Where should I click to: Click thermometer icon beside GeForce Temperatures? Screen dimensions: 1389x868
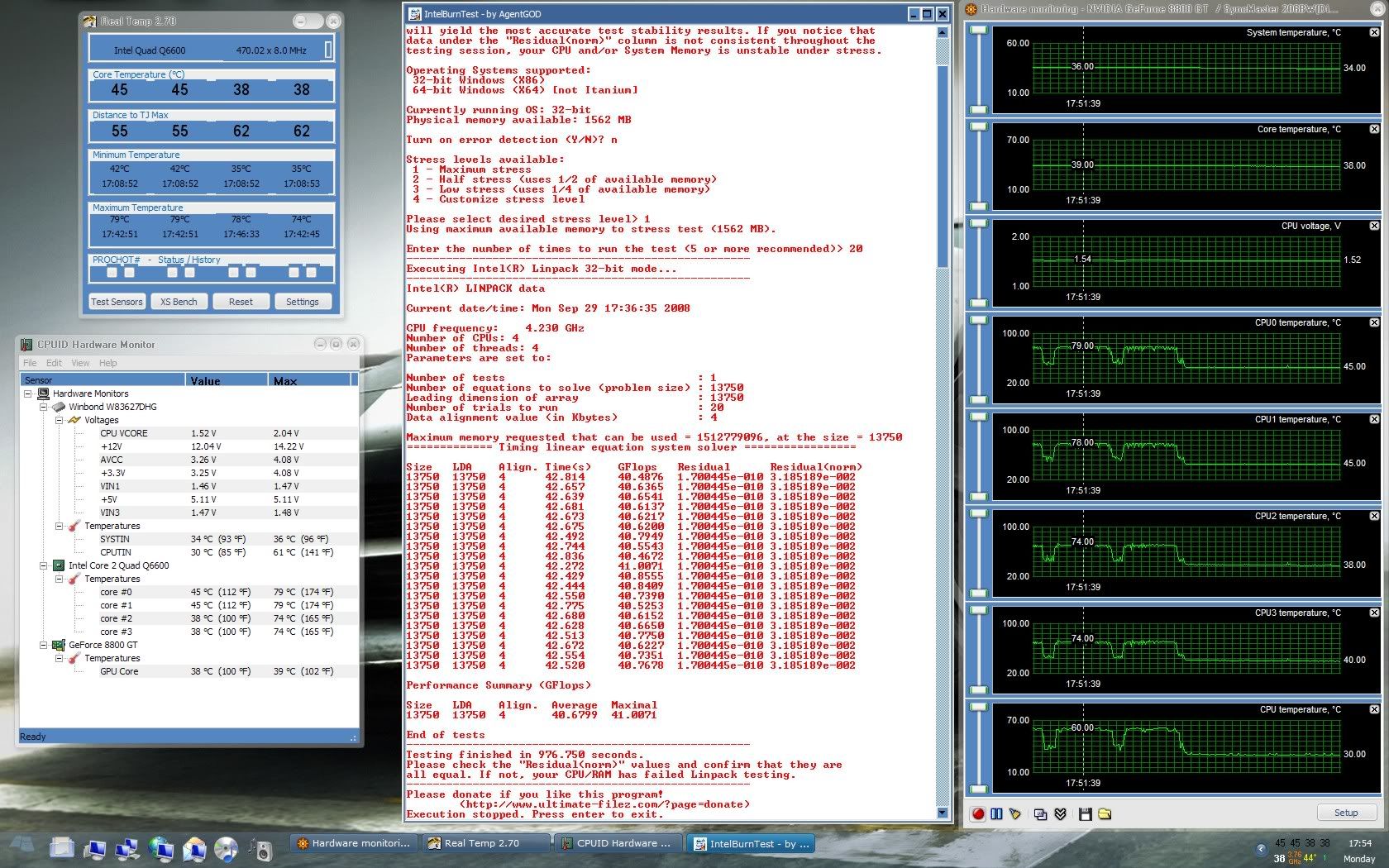[74, 658]
